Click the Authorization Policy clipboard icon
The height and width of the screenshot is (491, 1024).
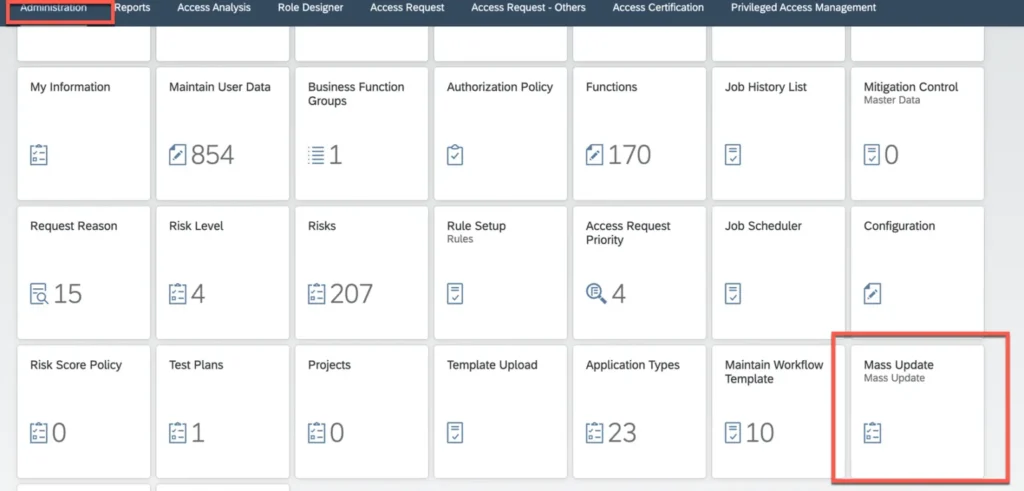(x=455, y=155)
